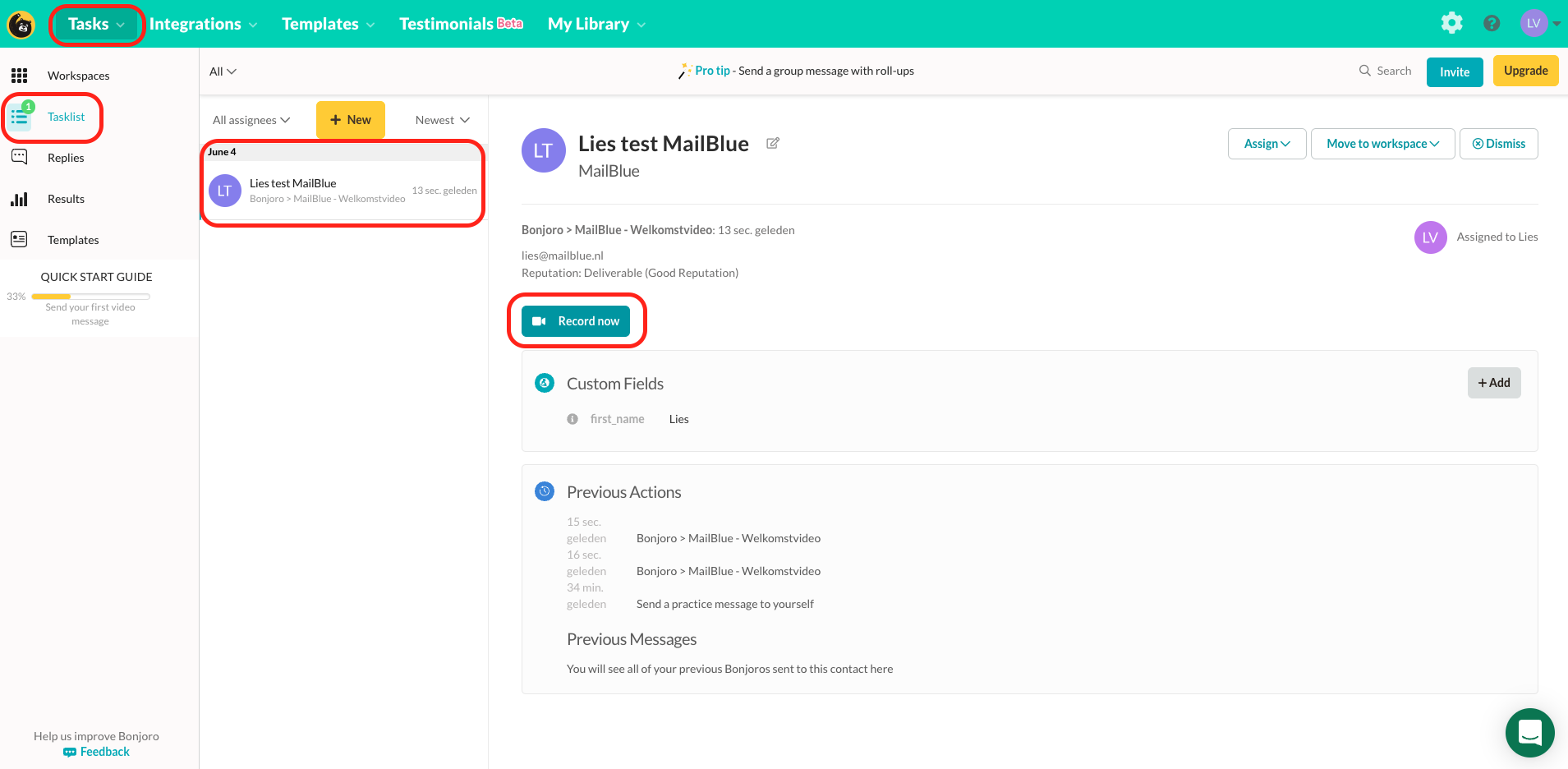Click the Tasklist icon with badge

[x=20, y=117]
